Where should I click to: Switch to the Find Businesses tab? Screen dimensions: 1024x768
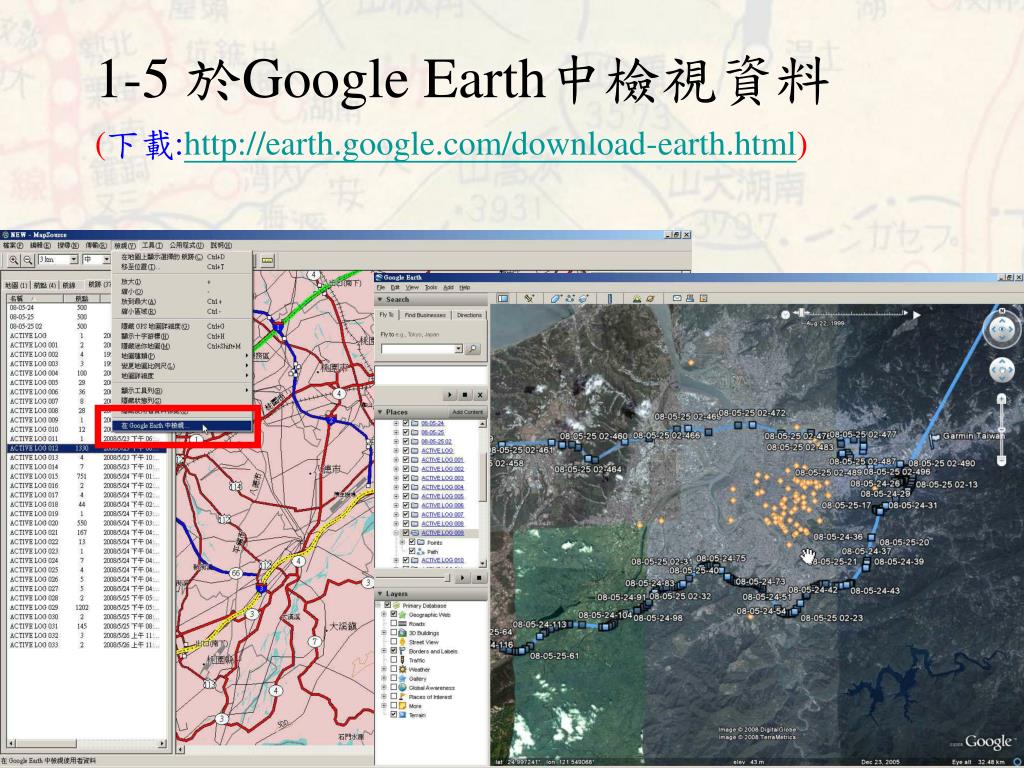pos(424,315)
